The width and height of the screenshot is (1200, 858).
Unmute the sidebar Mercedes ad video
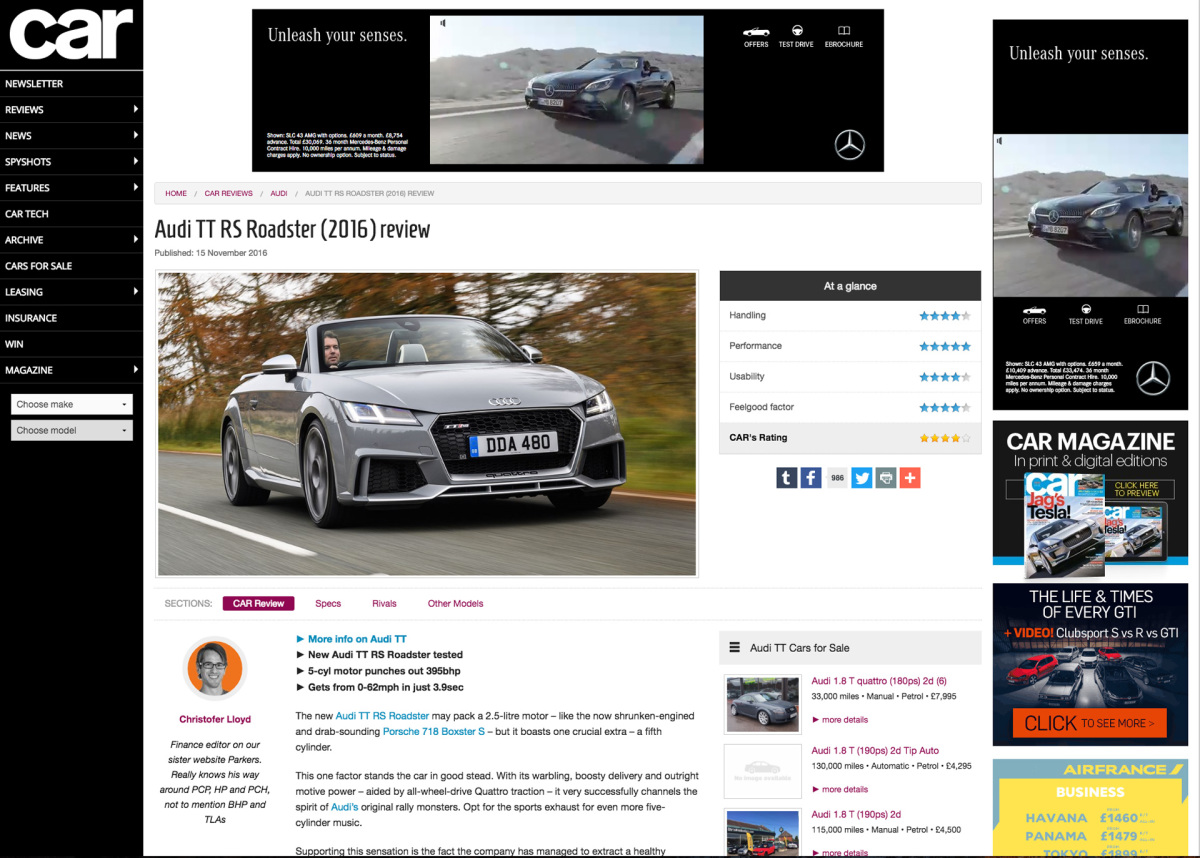(1000, 141)
